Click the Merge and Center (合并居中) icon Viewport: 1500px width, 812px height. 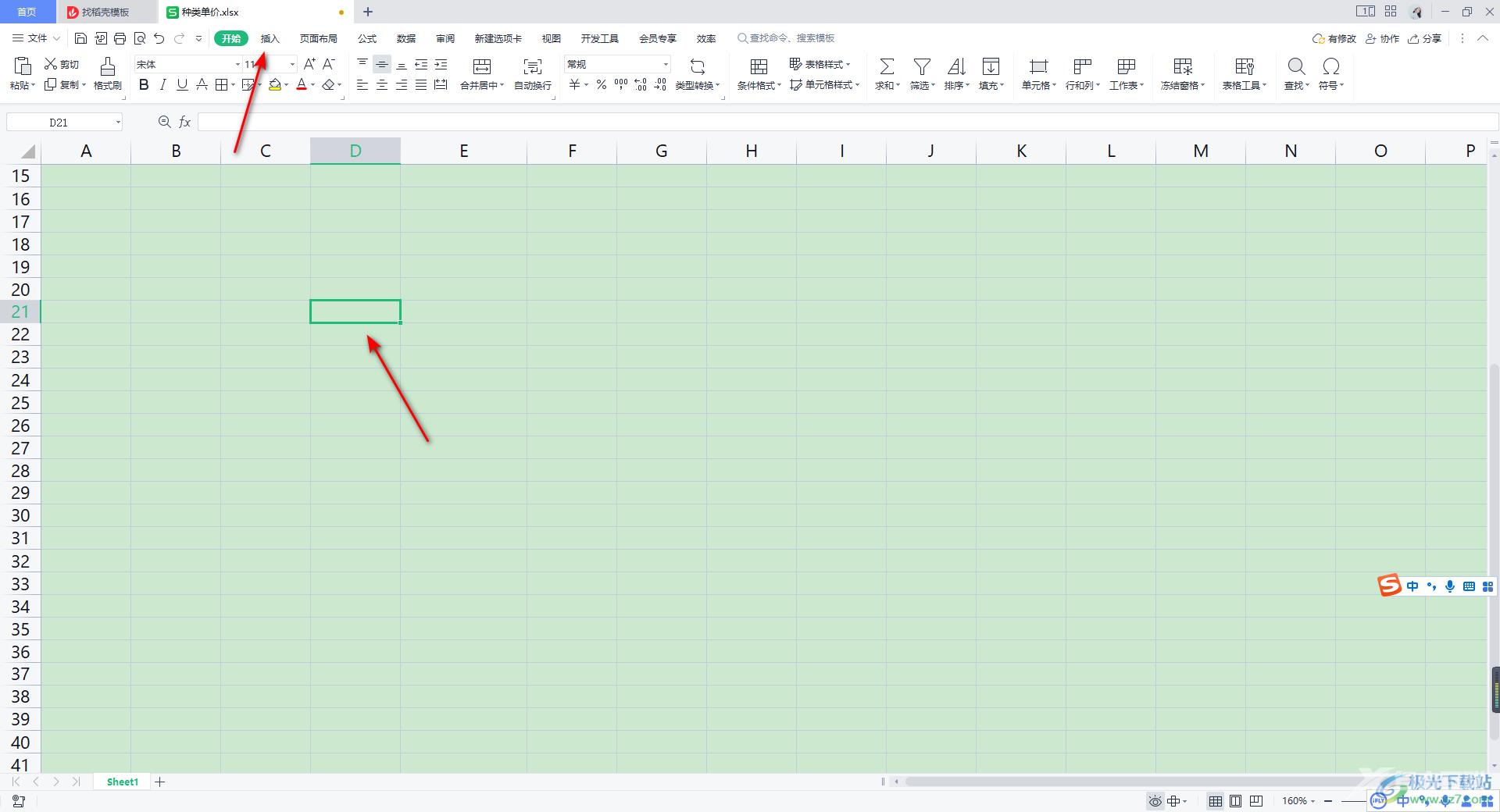point(482,66)
